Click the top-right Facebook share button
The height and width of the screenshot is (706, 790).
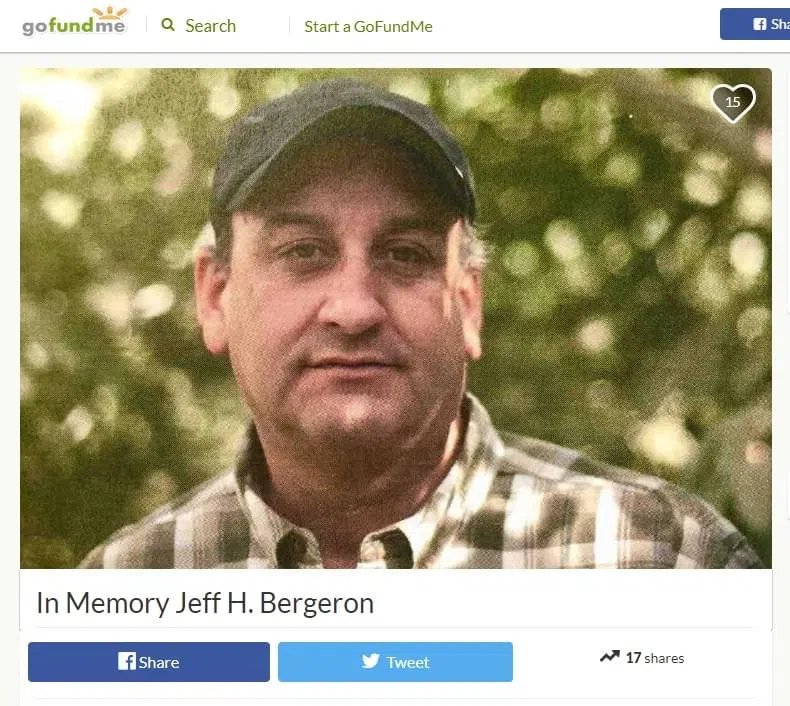755,24
